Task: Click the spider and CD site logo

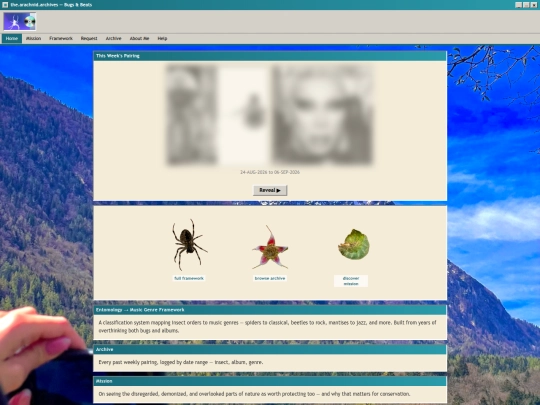Action: coord(20,22)
